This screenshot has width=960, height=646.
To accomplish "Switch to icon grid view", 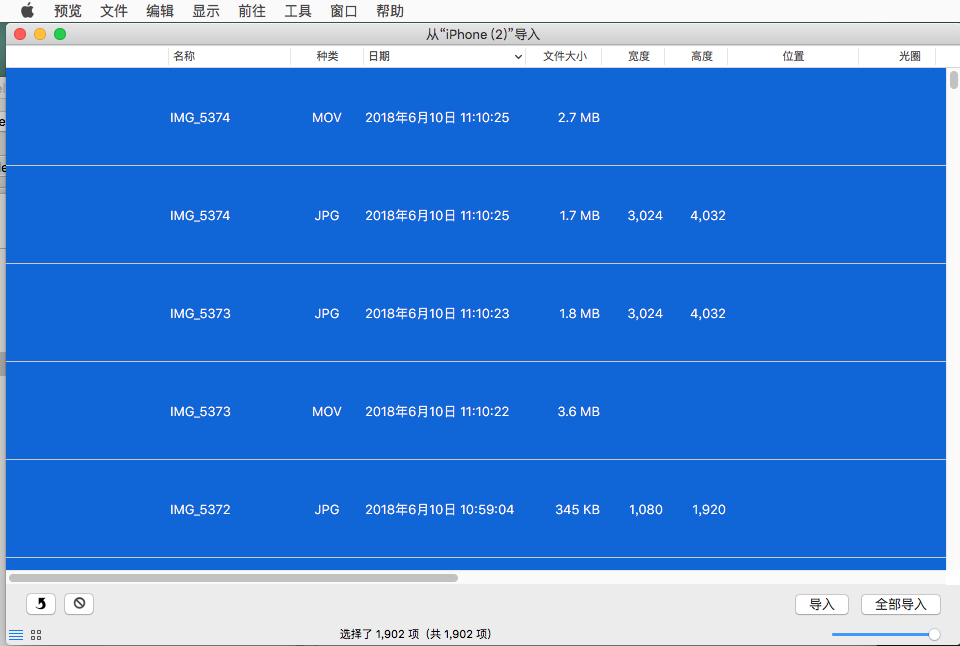I will pyautogui.click(x=36, y=635).
